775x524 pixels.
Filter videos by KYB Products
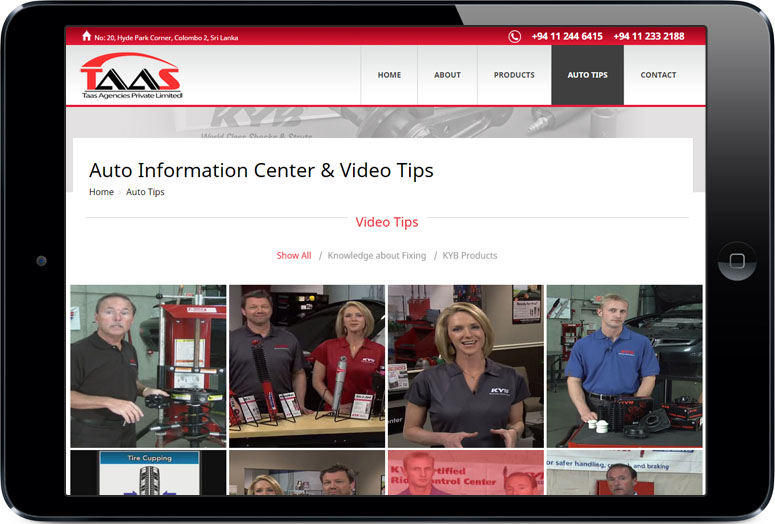470,256
